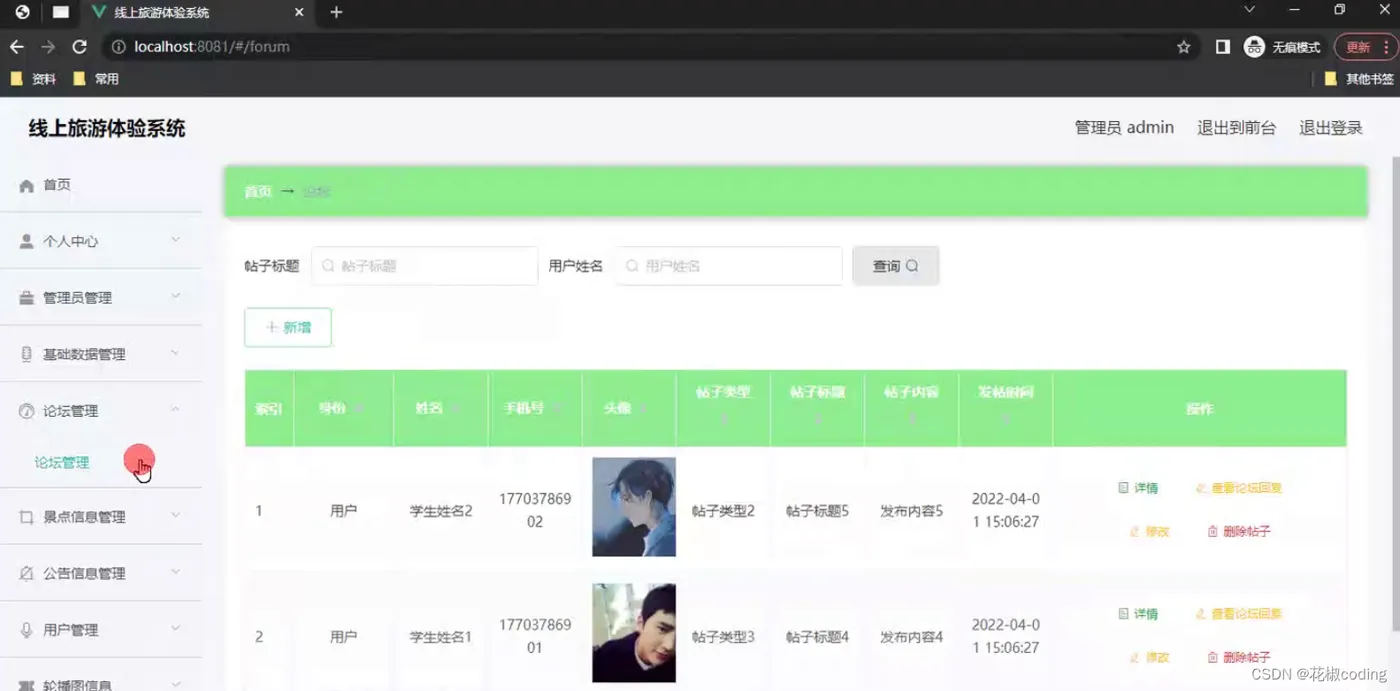Click the browser reload page icon
This screenshot has height=691, width=1400.
click(79, 47)
